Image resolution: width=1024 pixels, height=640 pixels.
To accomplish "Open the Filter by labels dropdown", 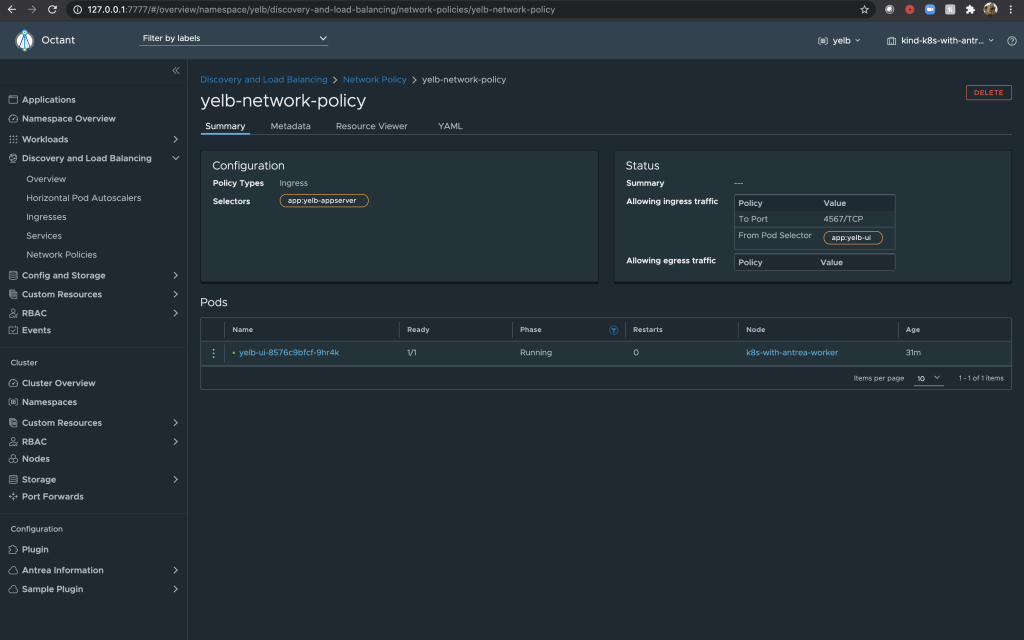I will [234, 39].
